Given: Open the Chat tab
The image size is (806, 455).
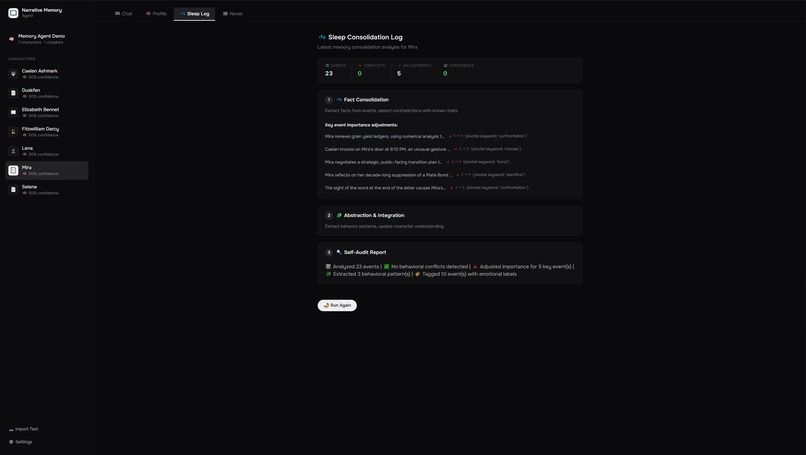Looking at the screenshot, I should [124, 13].
